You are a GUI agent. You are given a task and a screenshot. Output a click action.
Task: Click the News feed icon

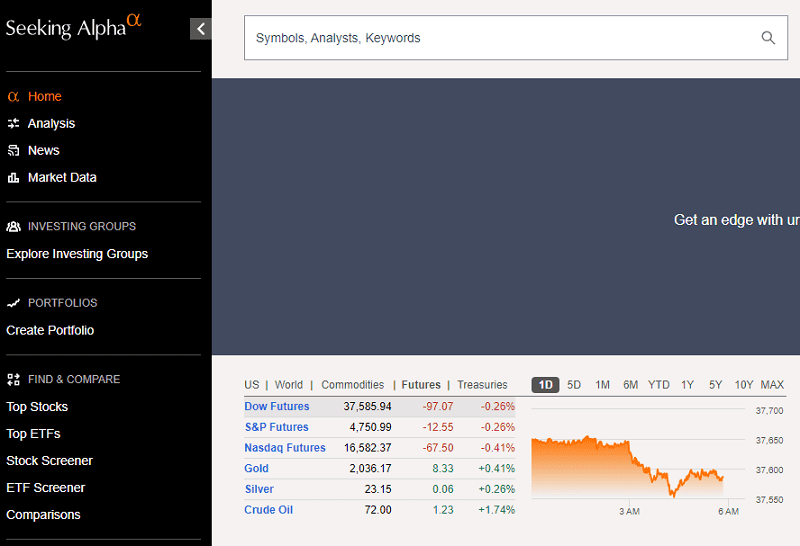(14, 151)
